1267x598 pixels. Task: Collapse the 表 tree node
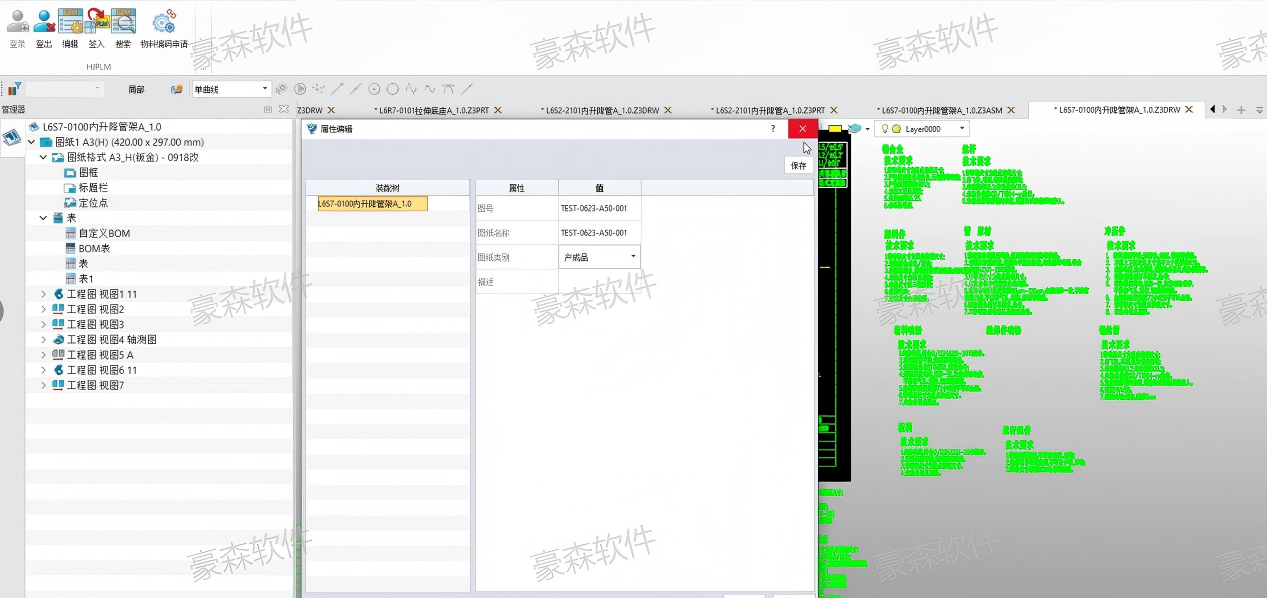click(x=44, y=218)
